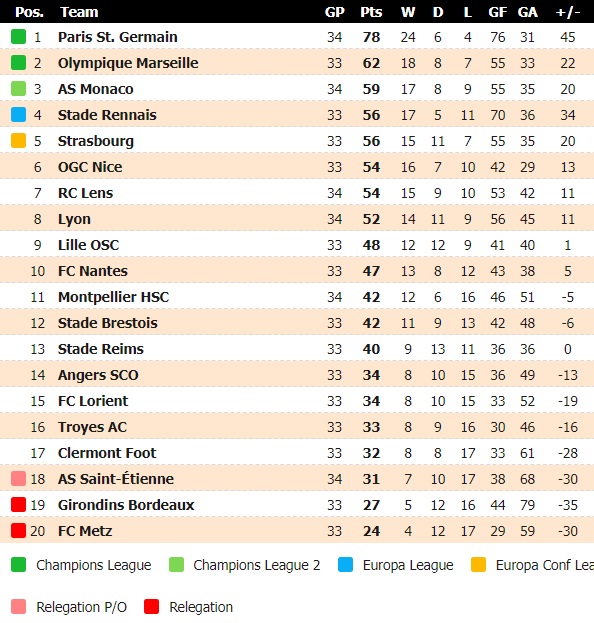Sort the table by Pts column header
This screenshot has width=594, height=623.
tap(371, 12)
